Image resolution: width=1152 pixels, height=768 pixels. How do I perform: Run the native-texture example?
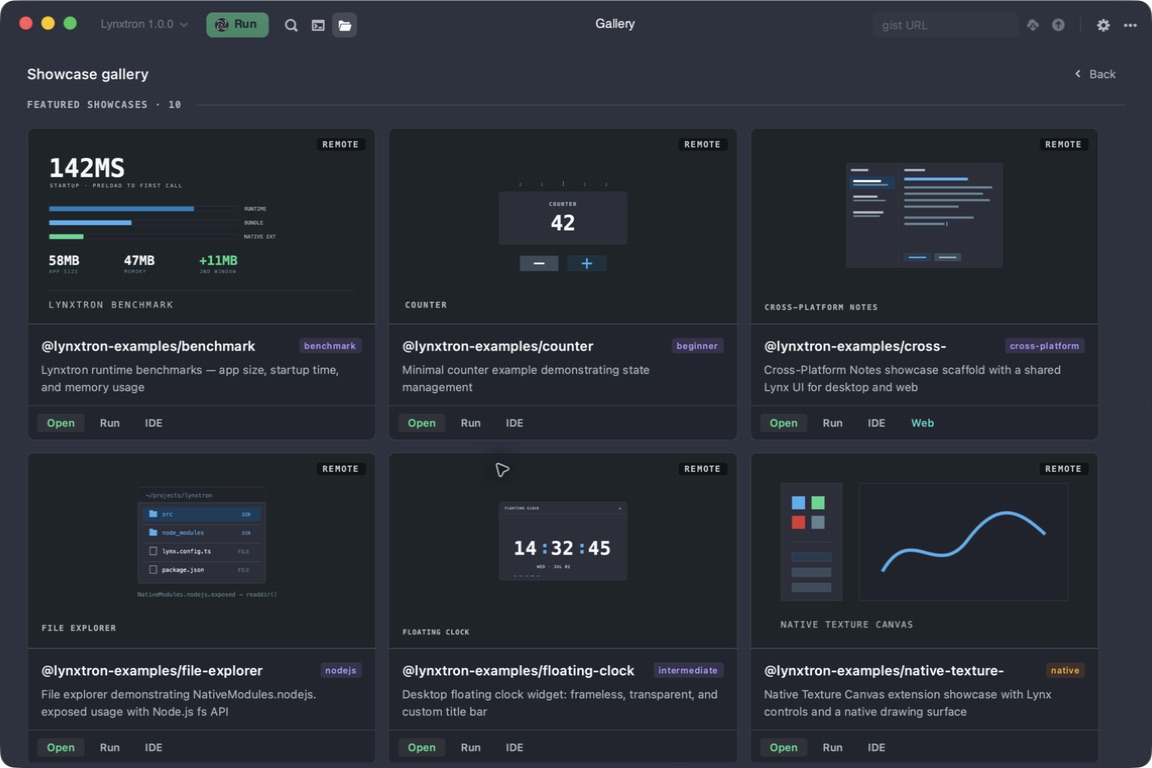(x=832, y=747)
